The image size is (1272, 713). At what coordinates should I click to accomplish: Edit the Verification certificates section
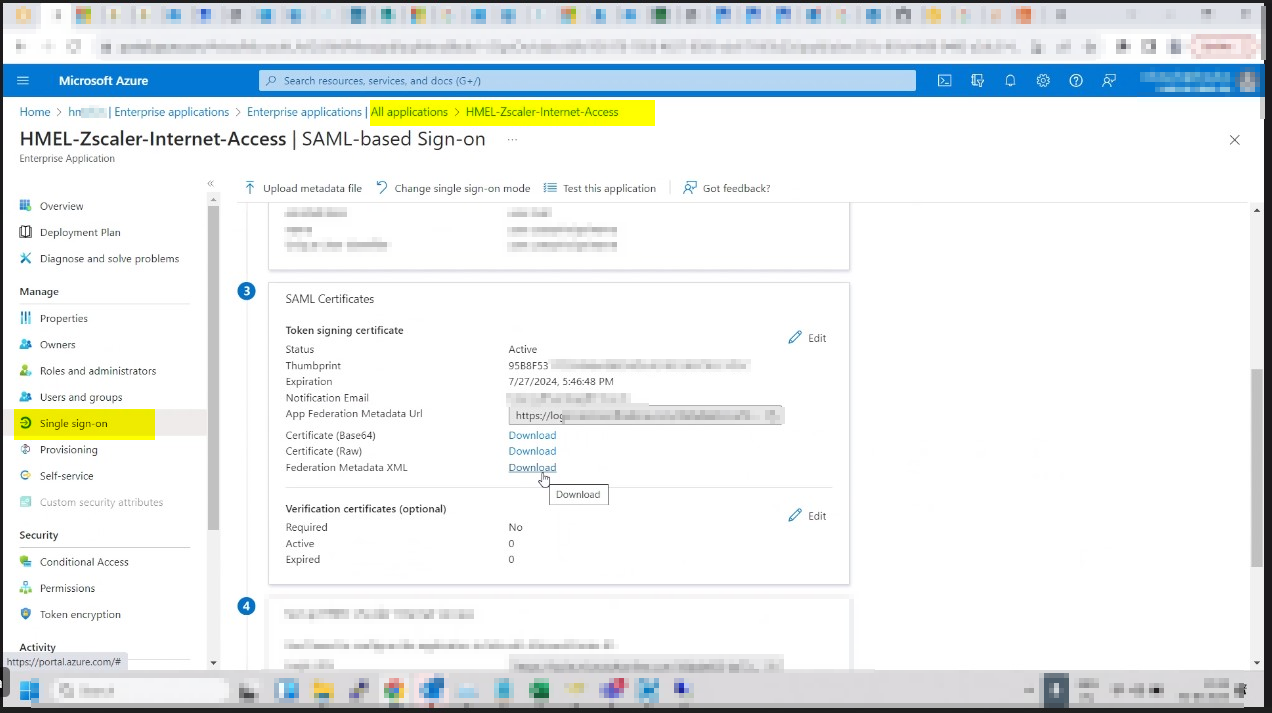coord(807,516)
